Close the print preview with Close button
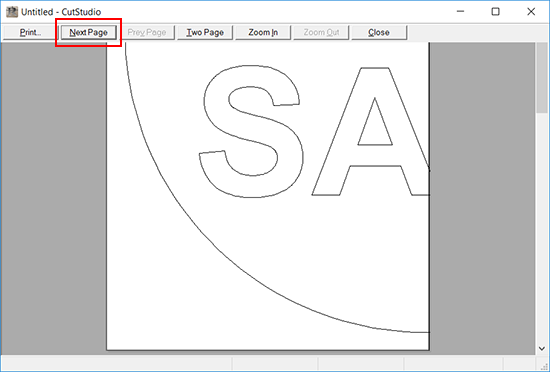 click(379, 33)
